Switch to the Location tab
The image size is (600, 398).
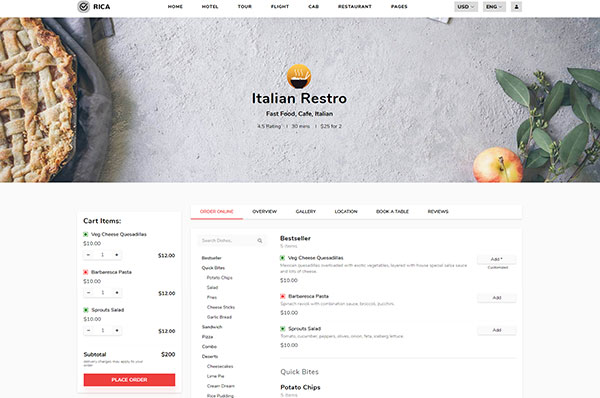[x=346, y=212]
